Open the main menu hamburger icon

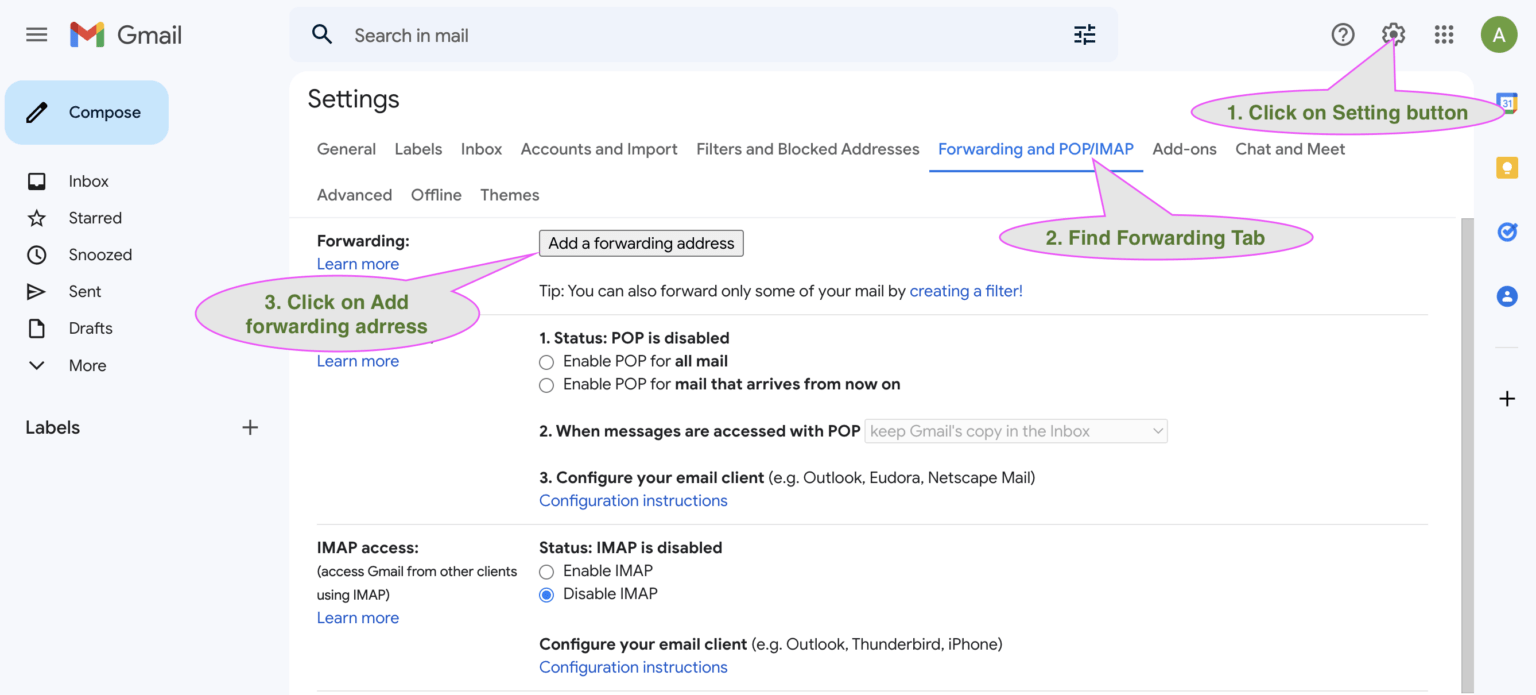point(36,33)
